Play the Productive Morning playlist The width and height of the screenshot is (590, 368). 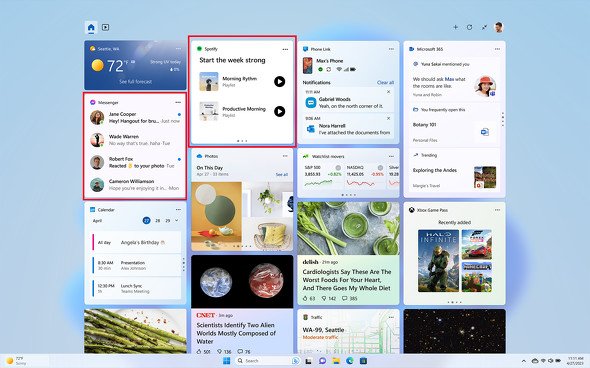(x=279, y=111)
